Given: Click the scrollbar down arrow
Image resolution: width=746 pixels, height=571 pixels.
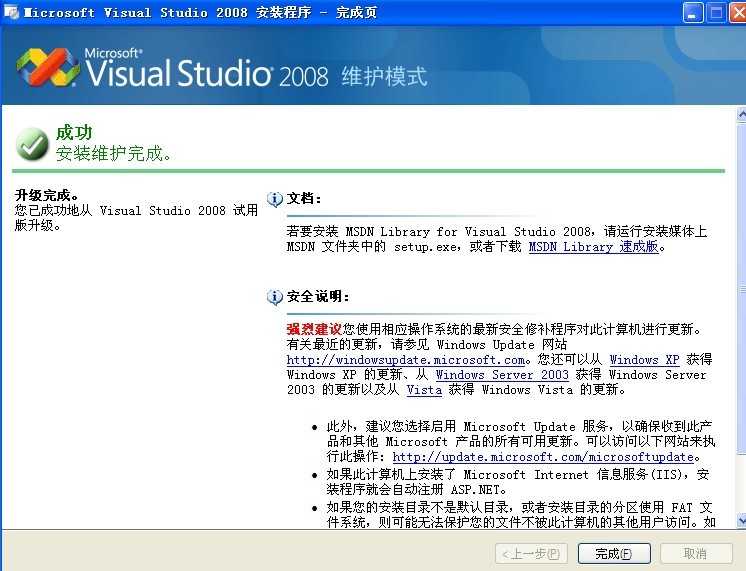Looking at the screenshot, I should coord(741,521).
